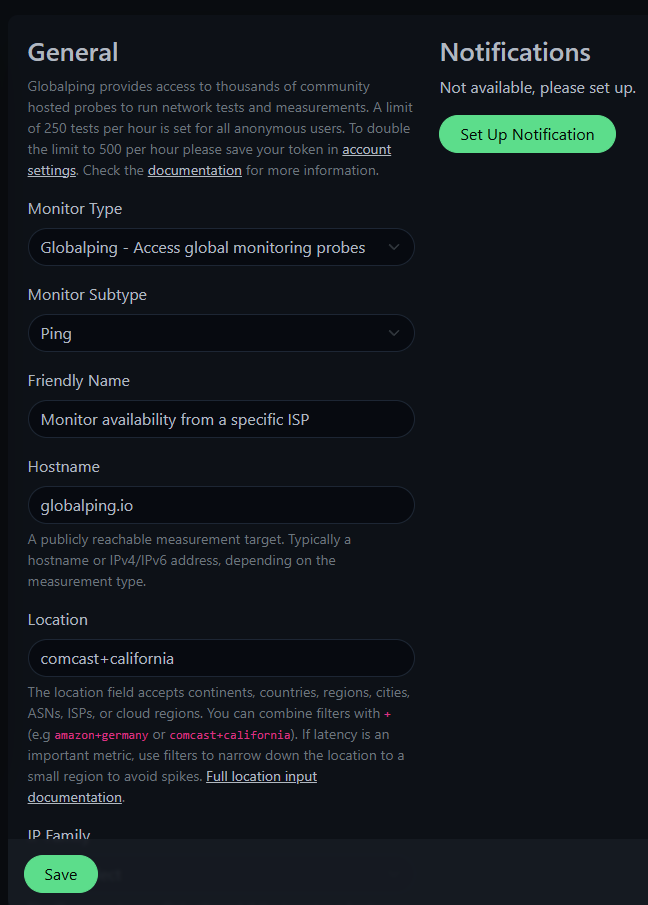Click the amazon+germany example code

101,735
